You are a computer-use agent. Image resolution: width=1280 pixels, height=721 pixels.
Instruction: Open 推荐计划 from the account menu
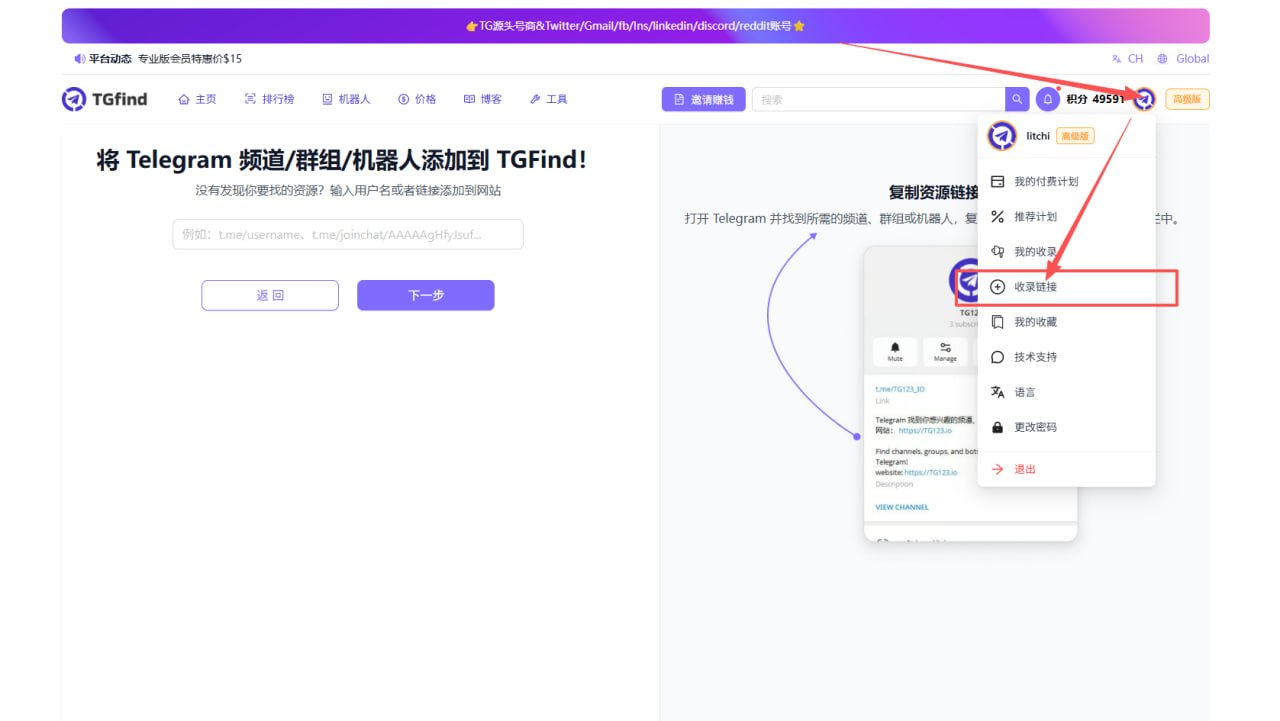coord(1066,217)
